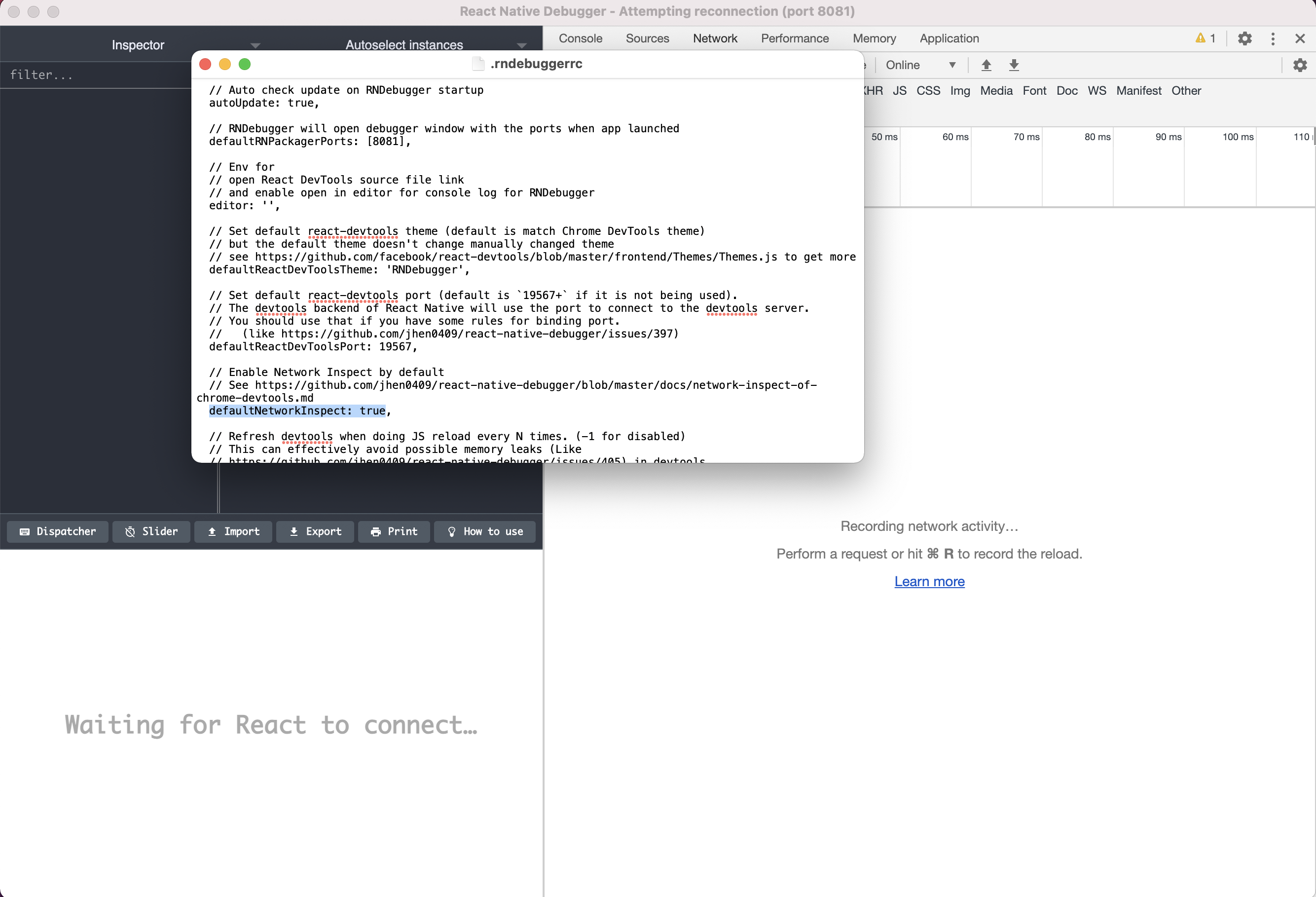Click the "defaultReactDevToolsTheme: 'RNDebugger'," line
This screenshot has width=1316, height=897.
coord(339,269)
